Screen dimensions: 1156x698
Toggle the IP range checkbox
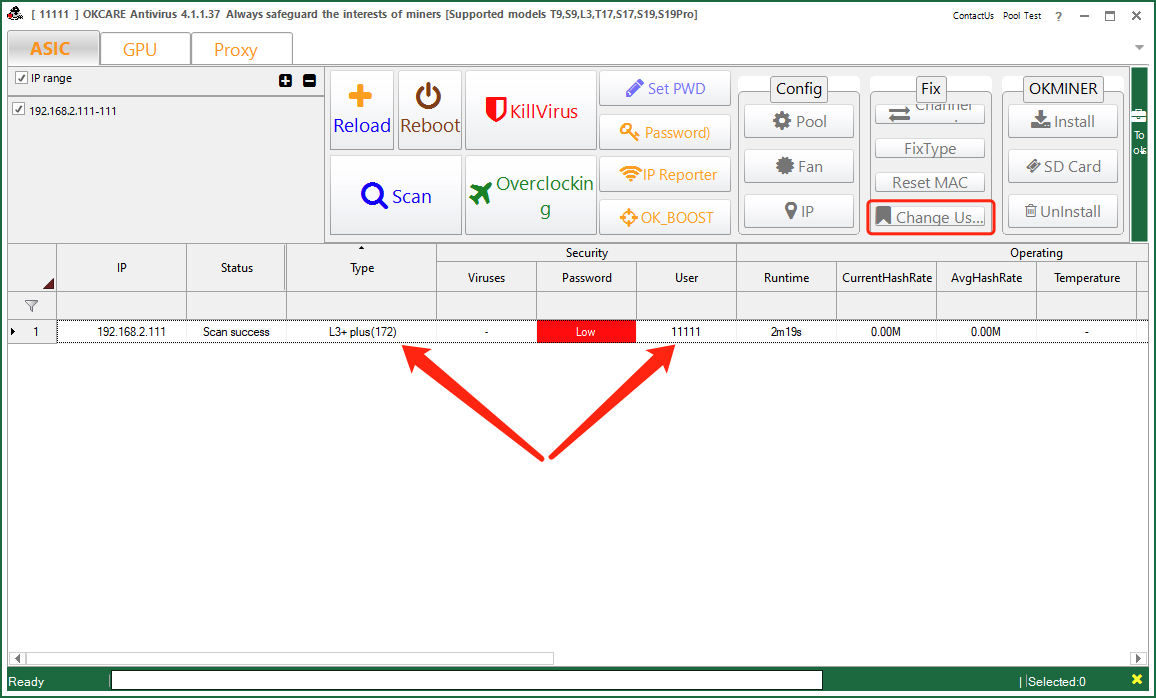click(22, 78)
